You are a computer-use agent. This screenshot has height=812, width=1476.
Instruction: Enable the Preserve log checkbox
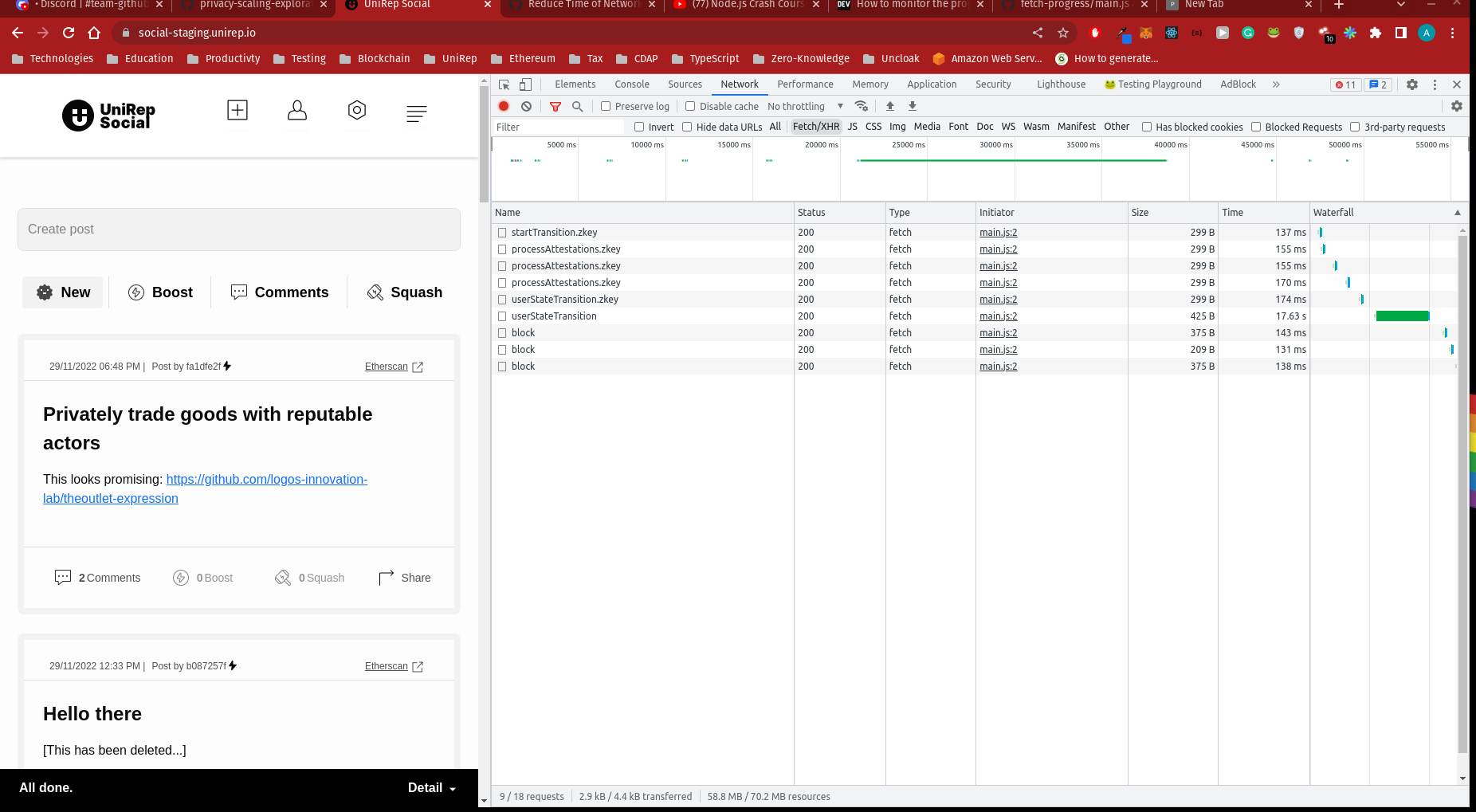point(606,105)
